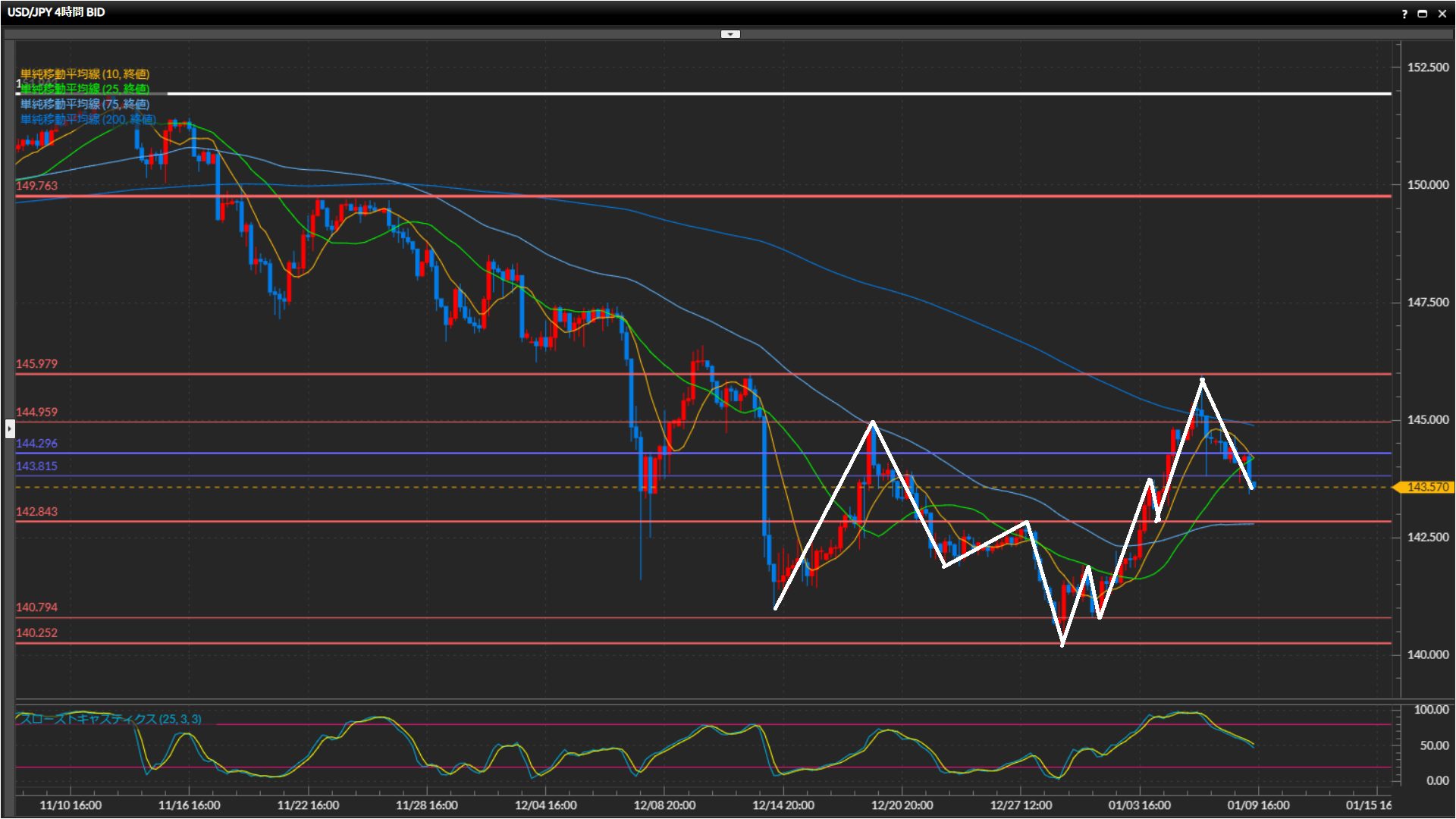Screen dimensions: 1456x819
Task: Select the 145.979 resistance line label
Action: [36, 364]
